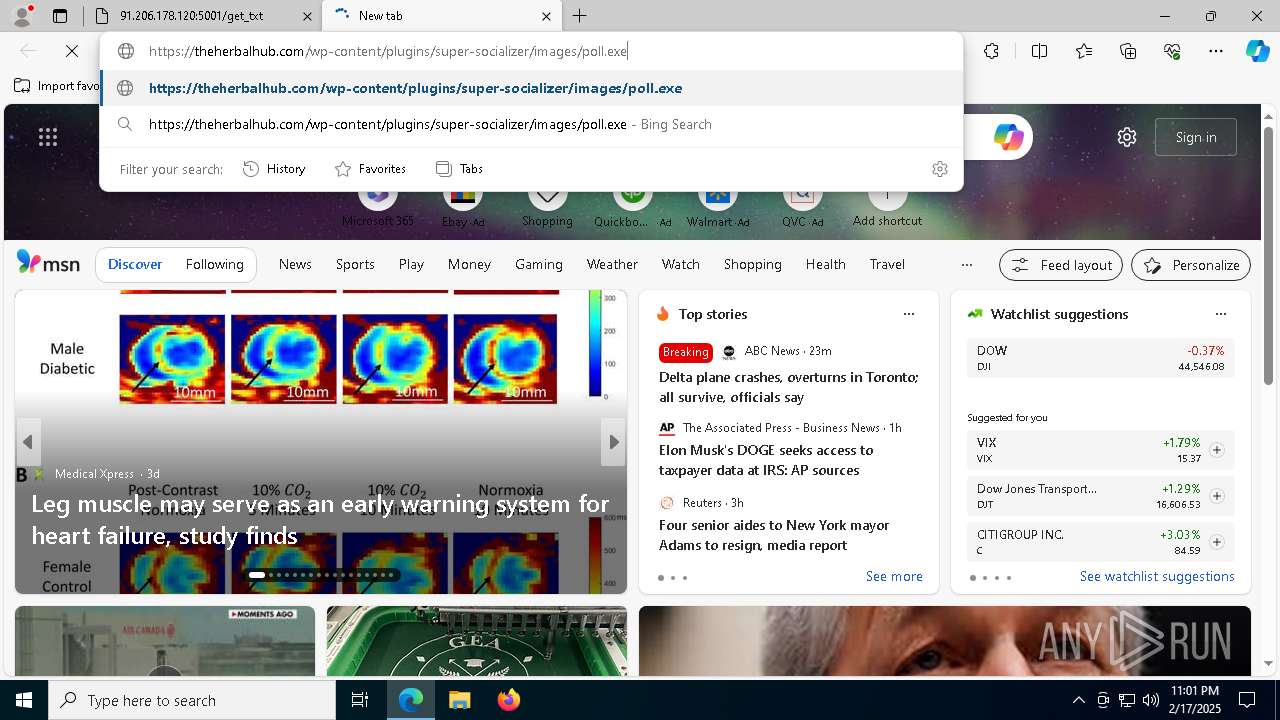
Task: Stop loading the page
Action: click(72, 51)
